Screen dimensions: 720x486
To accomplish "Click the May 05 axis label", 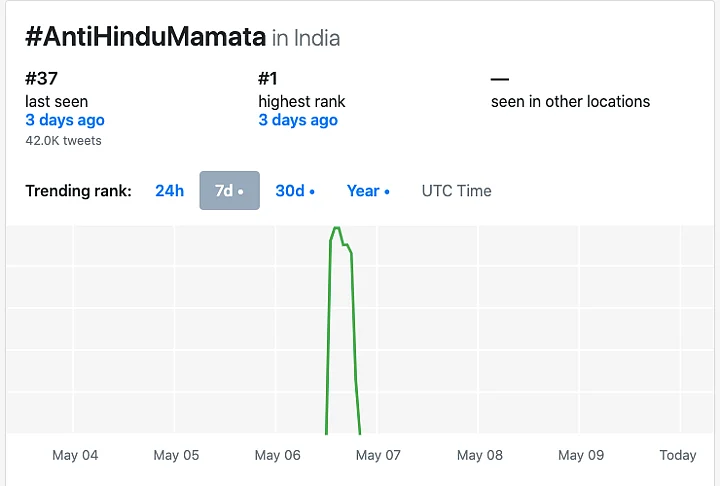I will 176,455.
